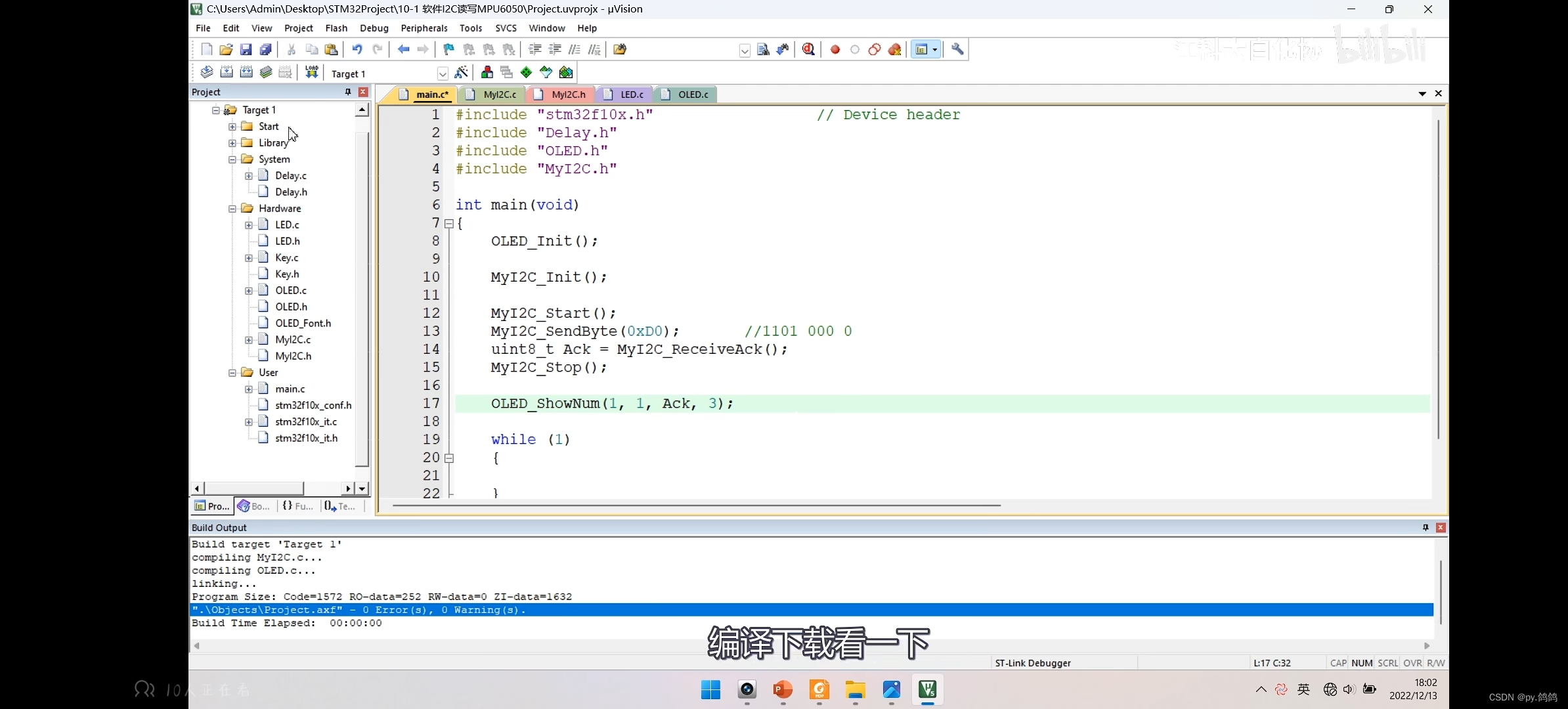Open Manage Project Items icon
The image size is (1568, 709).
[487, 72]
